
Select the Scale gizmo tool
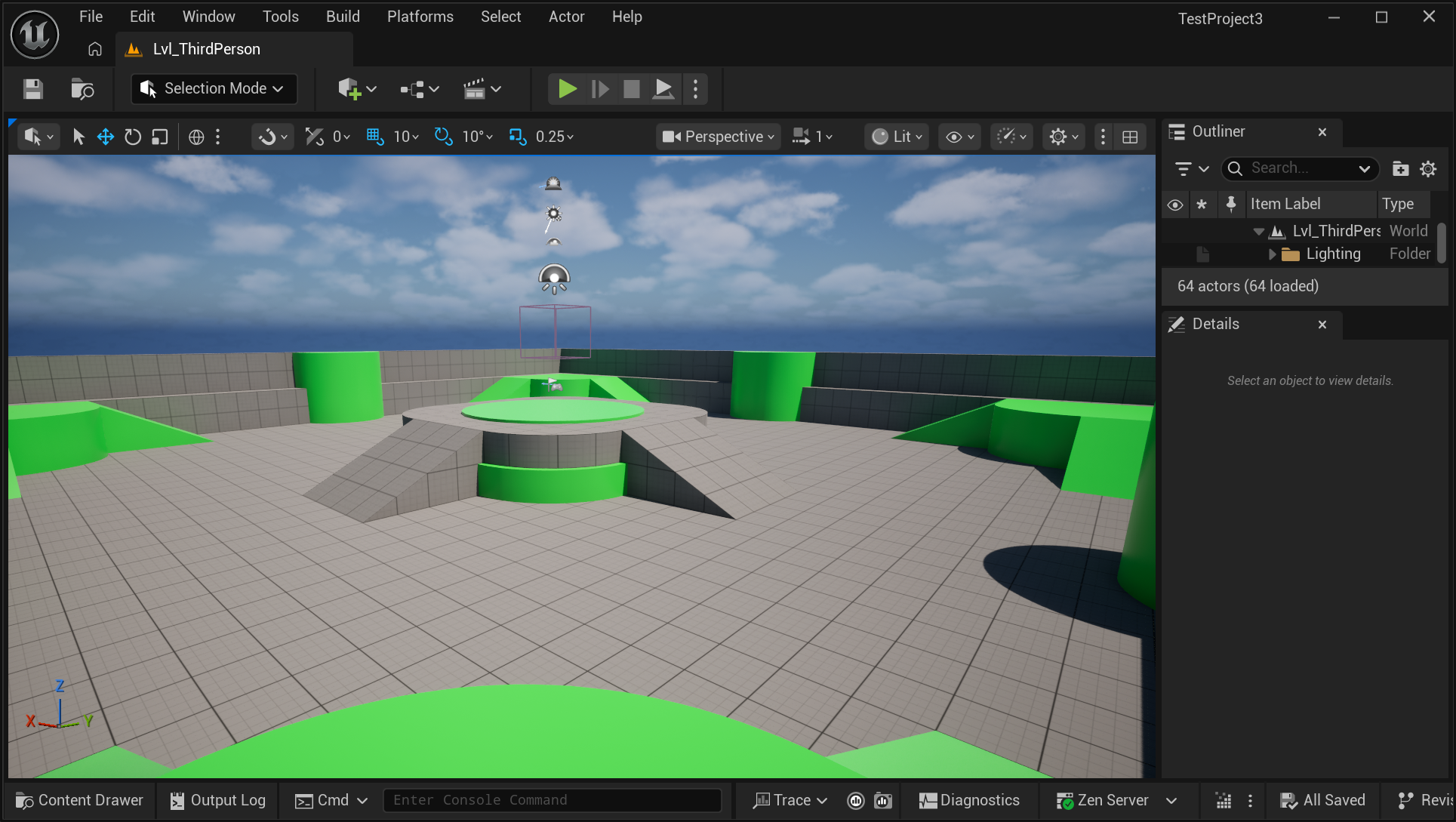pyautogui.click(x=160, y=137)
